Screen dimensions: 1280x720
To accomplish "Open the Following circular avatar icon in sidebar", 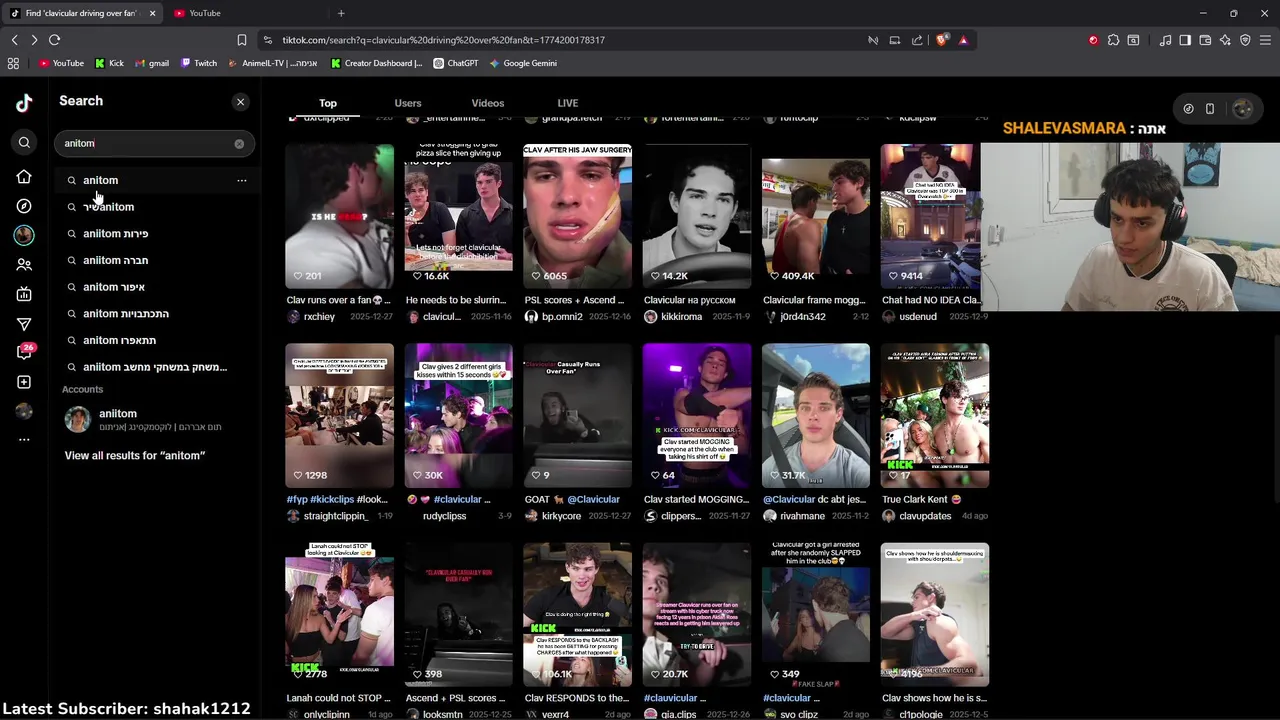I will click(x=24, y=235).
